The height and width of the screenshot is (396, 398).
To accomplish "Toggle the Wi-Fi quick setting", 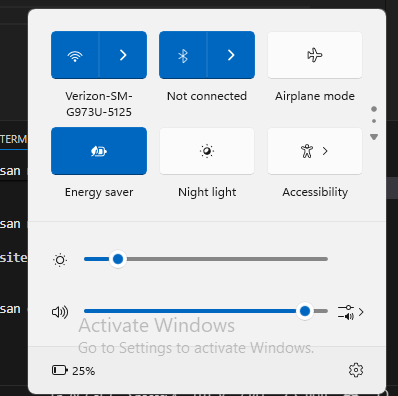I will [x=75, y=55].
